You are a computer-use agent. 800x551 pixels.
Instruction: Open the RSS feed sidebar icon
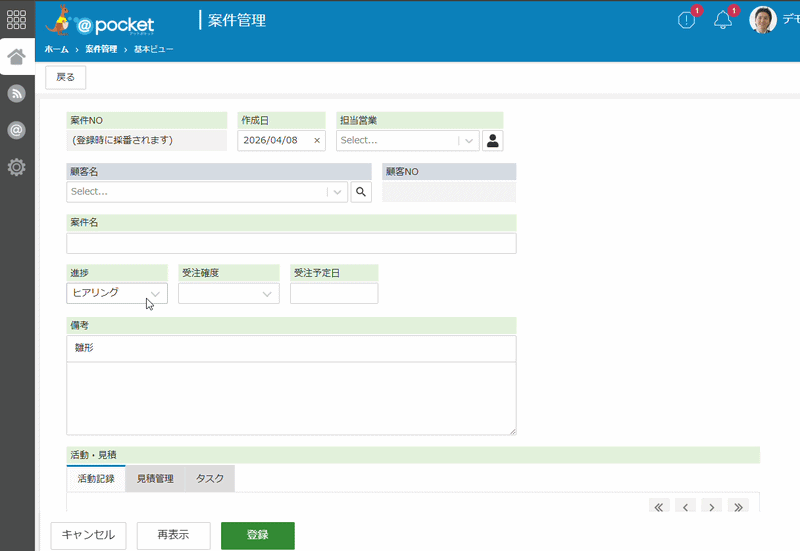[16, 93]
